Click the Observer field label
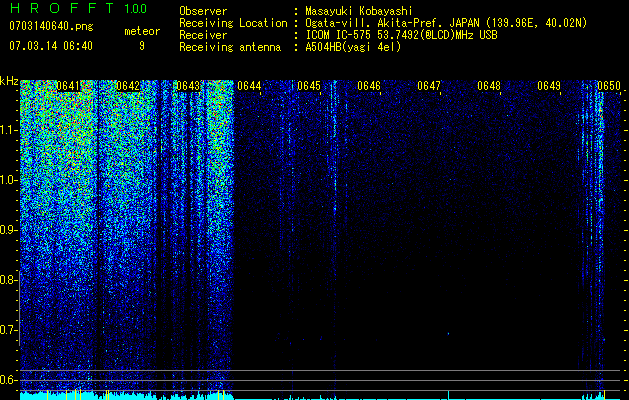This screenshot has height=400, width=629. click(x=203, y=11)
